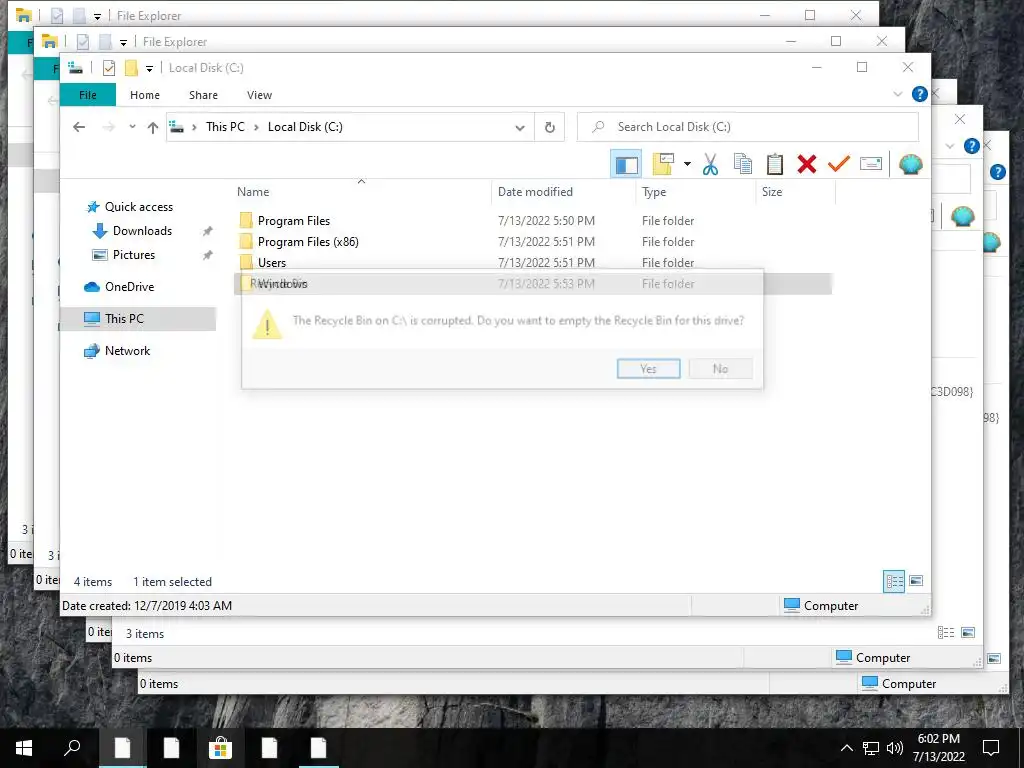The width and height of the screenshot is (1024, 768).
Task: Switch to Details view in '3 items' status bar
Action: [x=946, y=632]
